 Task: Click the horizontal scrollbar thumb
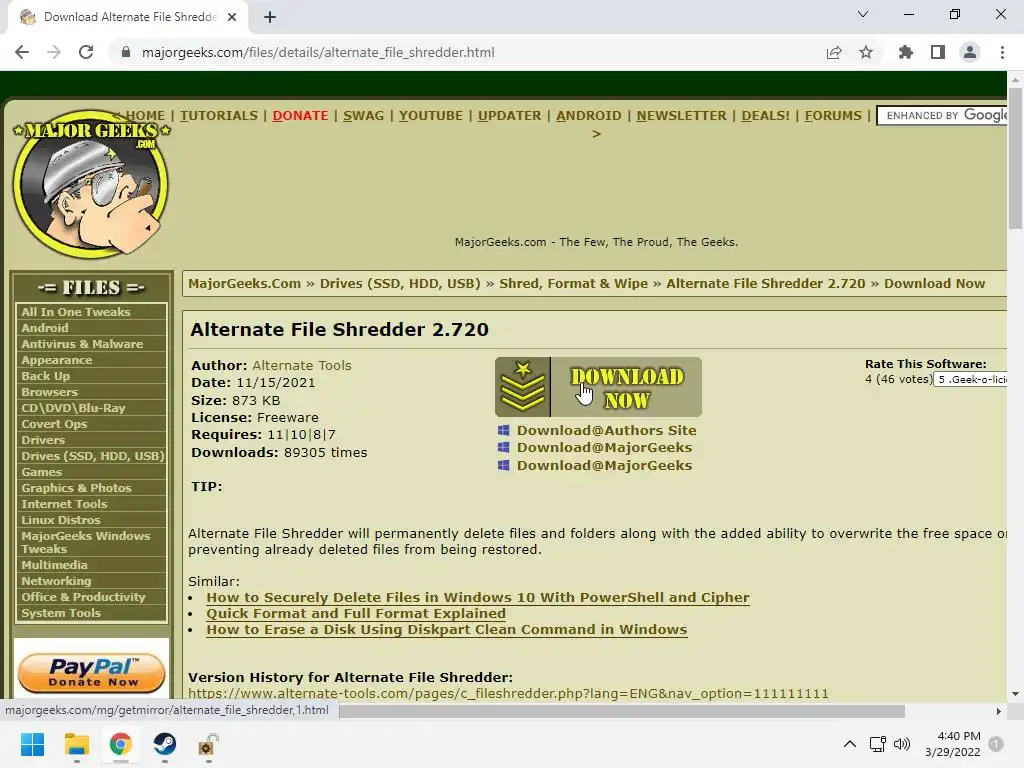pyautogui.click(x=622, y=711)
